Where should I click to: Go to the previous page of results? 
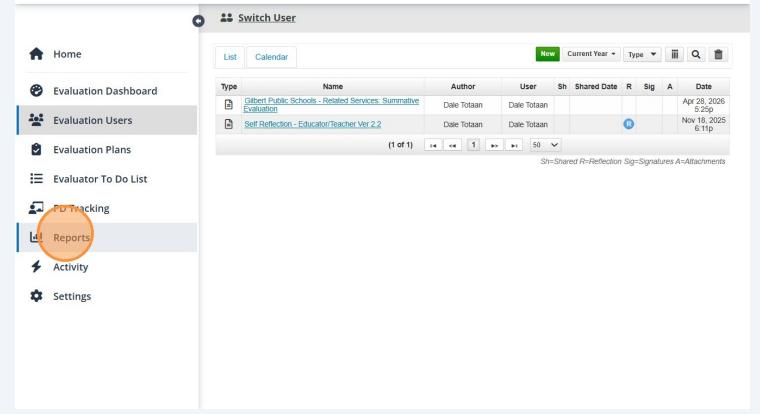click(452, 145)
